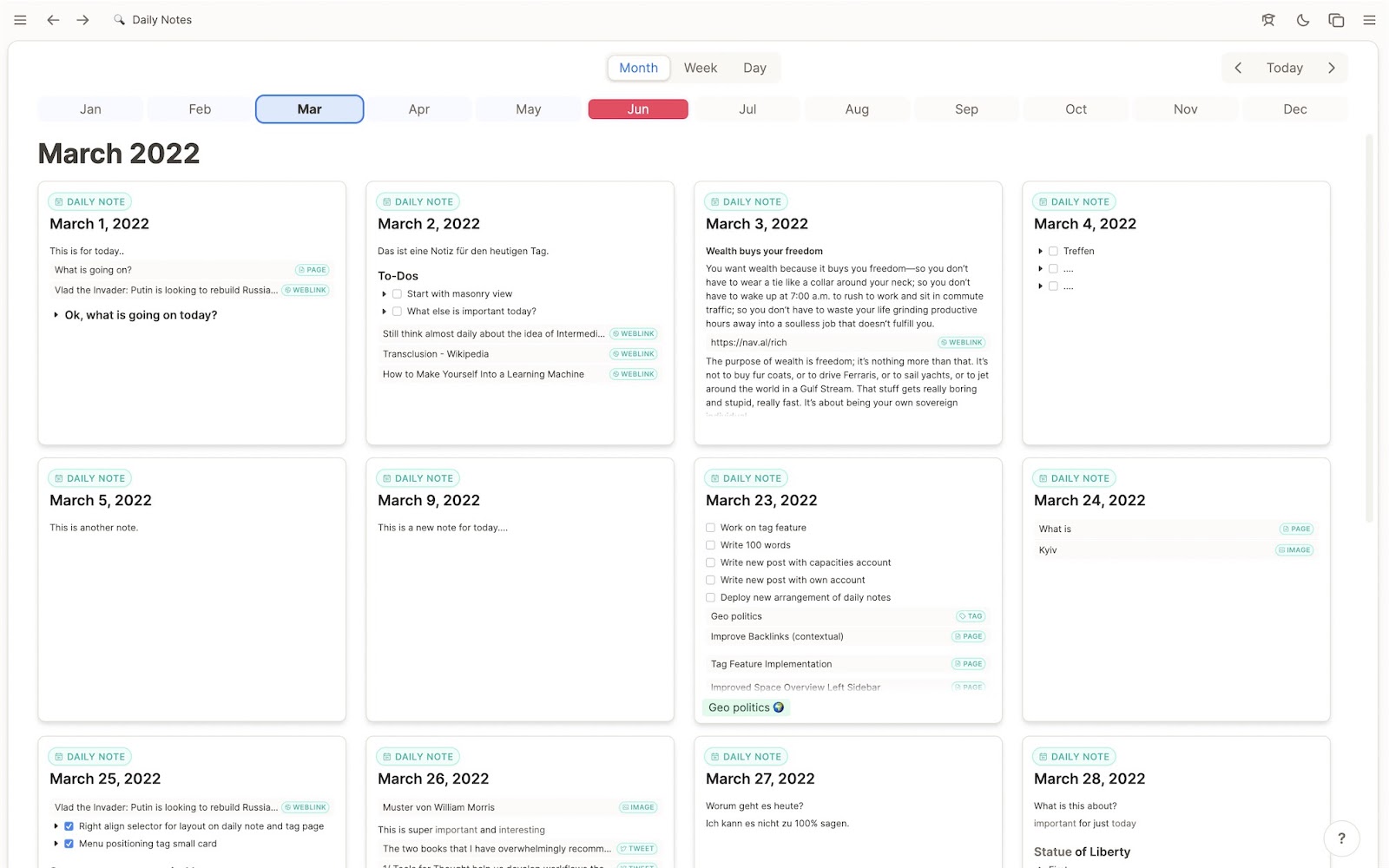Open search from the magnifier icon
1389x868 pixels.
[x=119, y=19]
